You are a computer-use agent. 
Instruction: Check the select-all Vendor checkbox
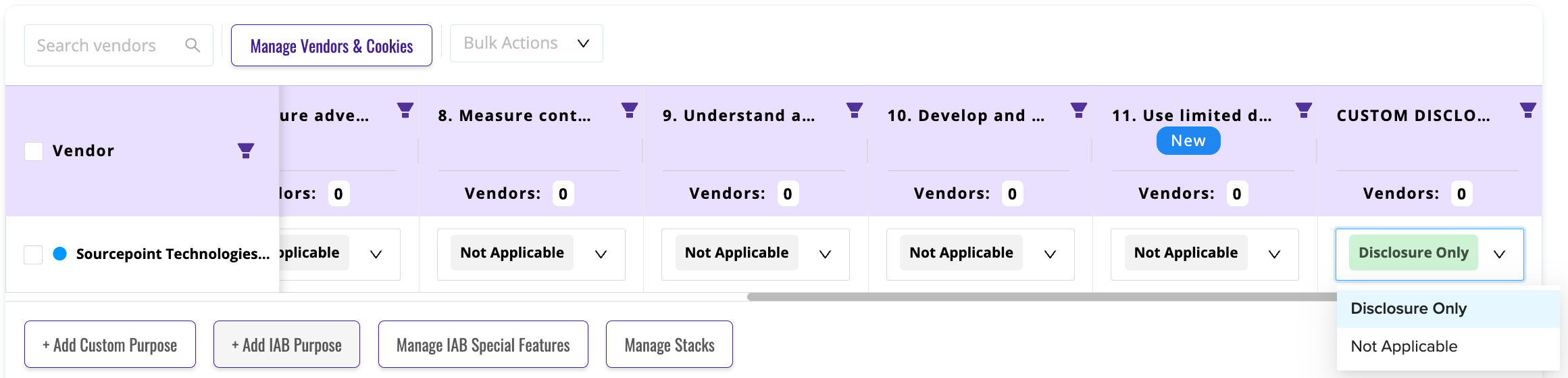click(34, 151)
